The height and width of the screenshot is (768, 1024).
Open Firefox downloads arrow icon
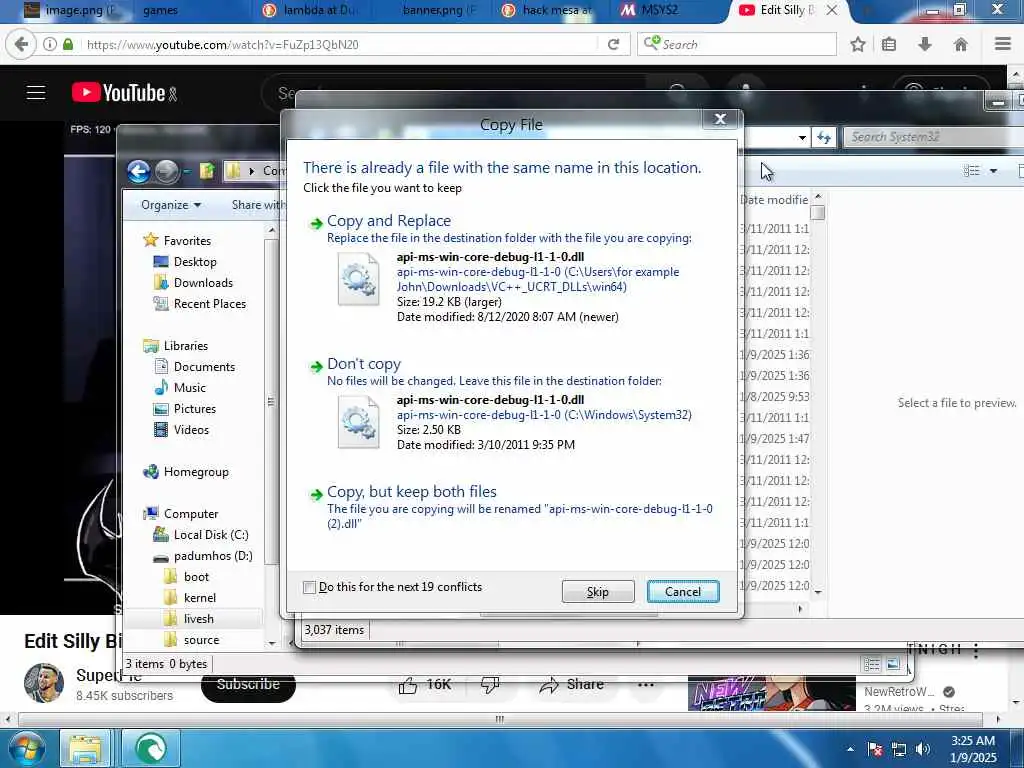click(x=925, y=44)
